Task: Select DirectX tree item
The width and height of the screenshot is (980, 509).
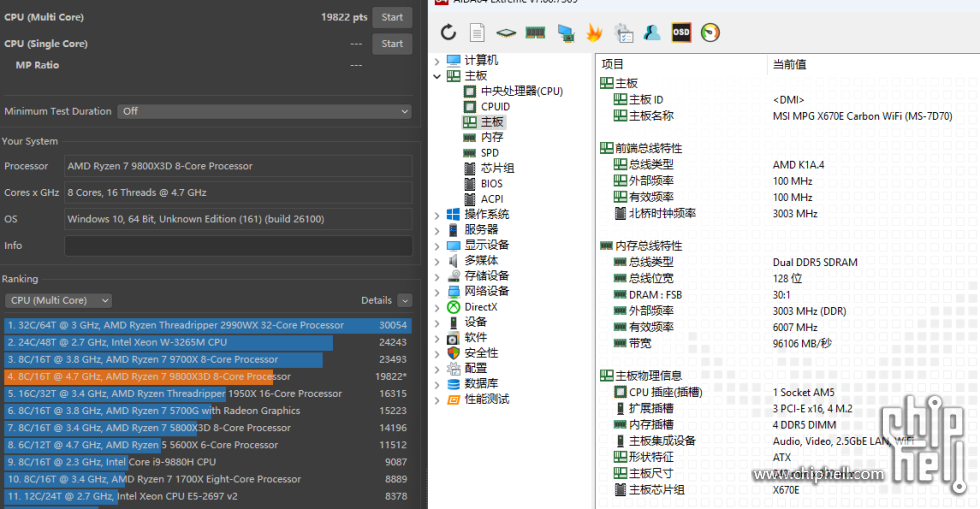Action: click(x=481, y=307)
